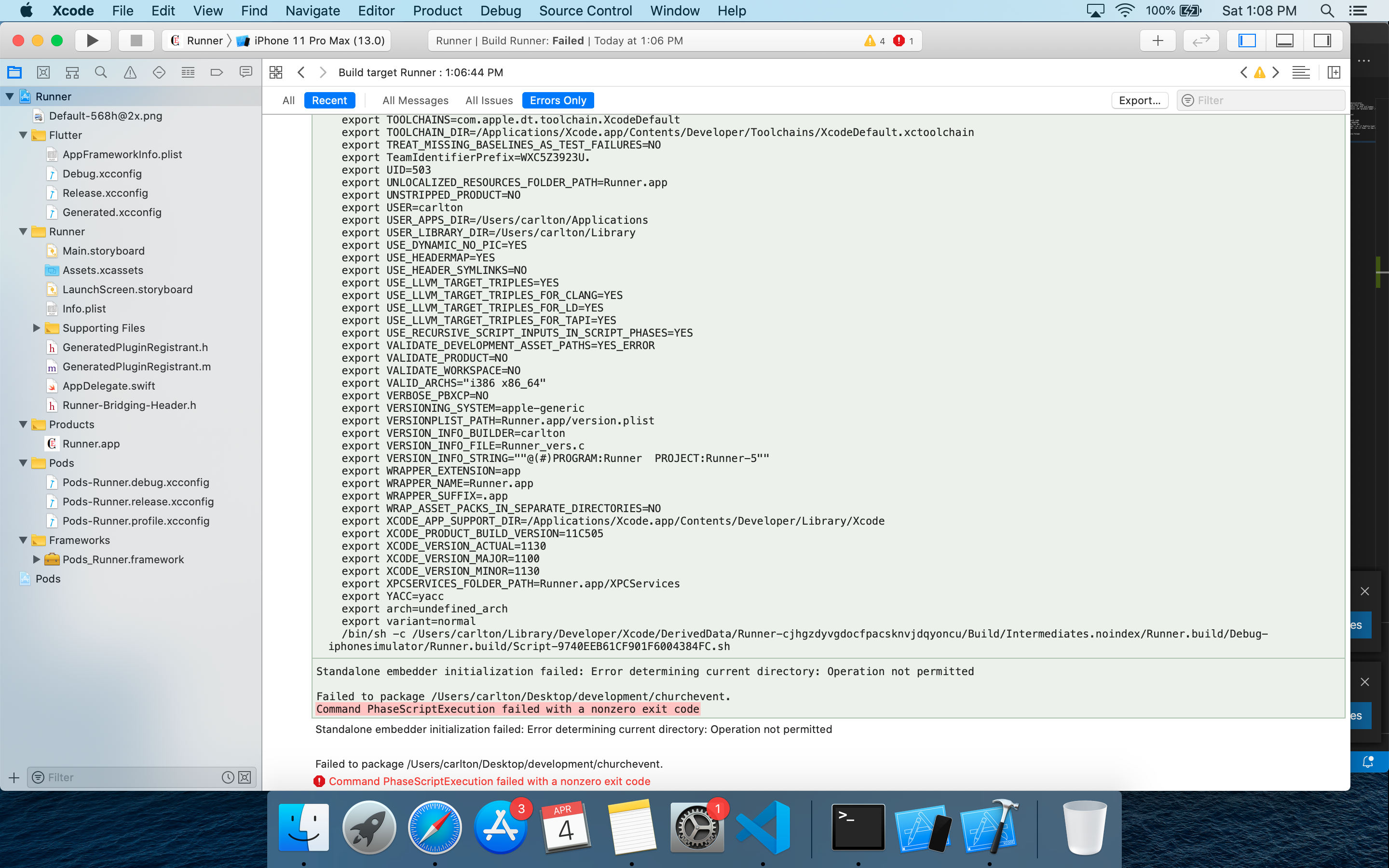
Task: Open the Debug menu
Action: tap(501, 11)
